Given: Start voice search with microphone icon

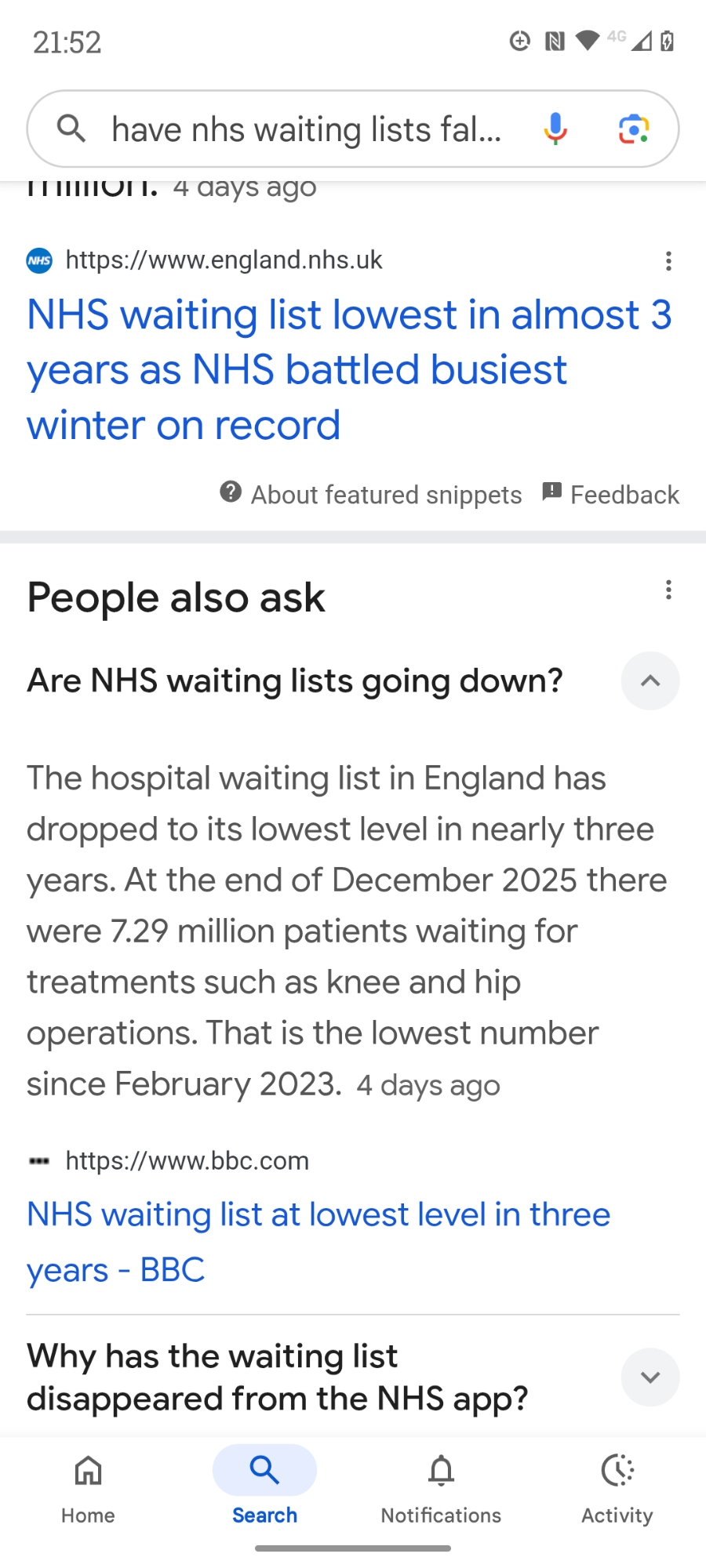Looking at the screenshot, I should point(555,129).
